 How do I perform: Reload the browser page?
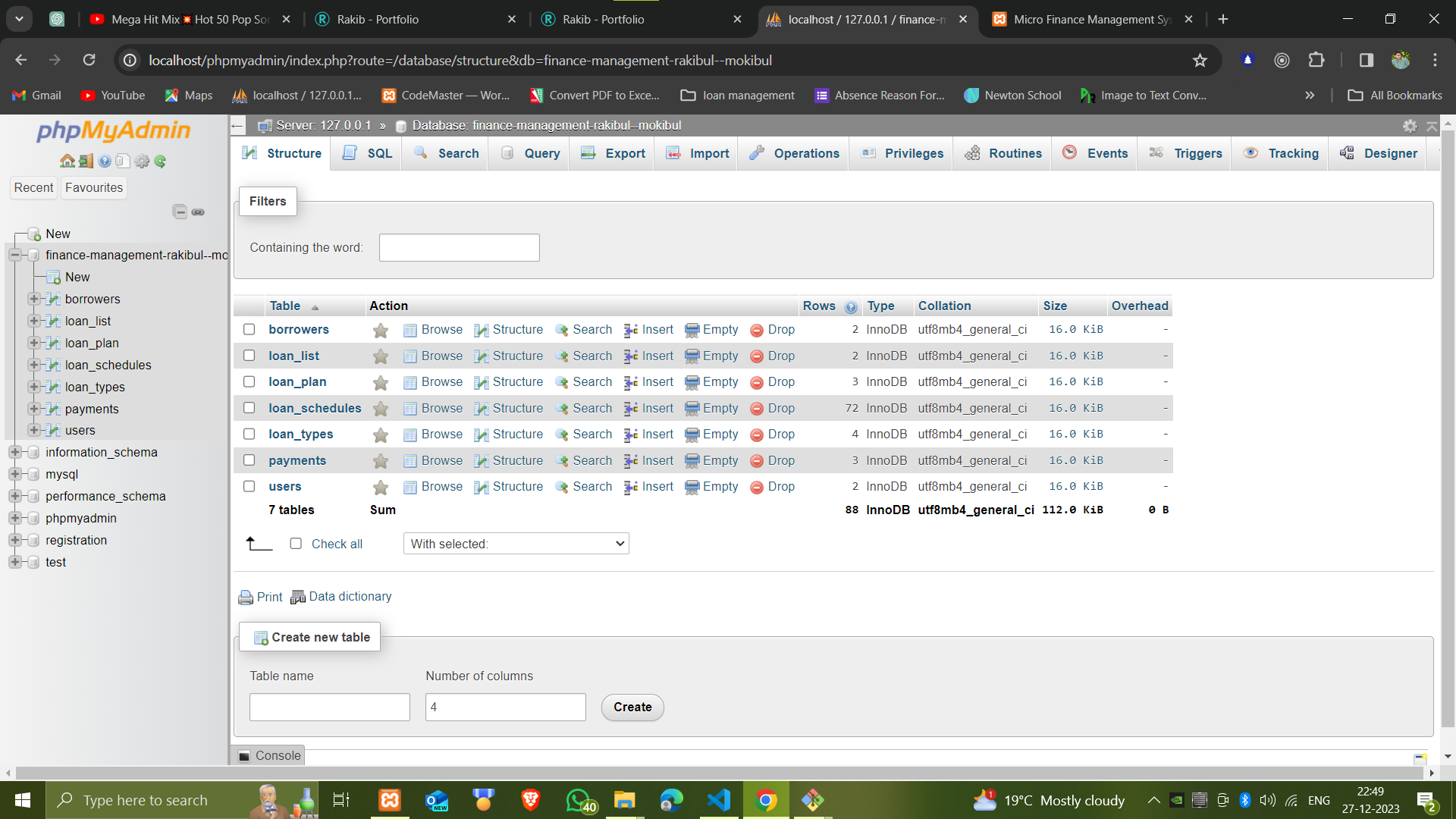pyautogui.click(x=89, y=60)
